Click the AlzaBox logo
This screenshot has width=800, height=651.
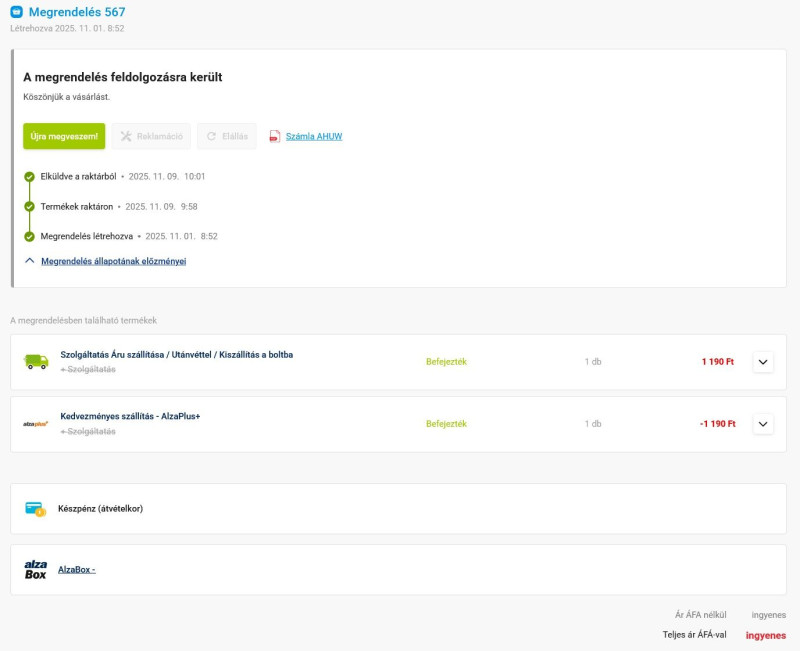pos(36,570)
